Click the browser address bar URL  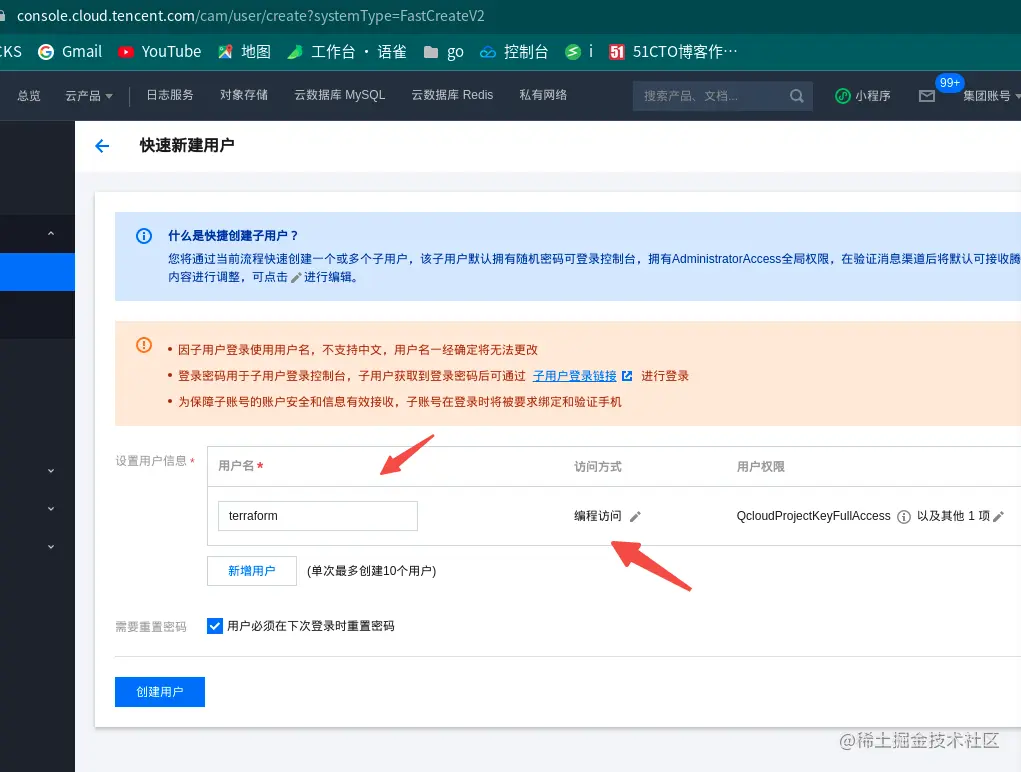(251, 16)
